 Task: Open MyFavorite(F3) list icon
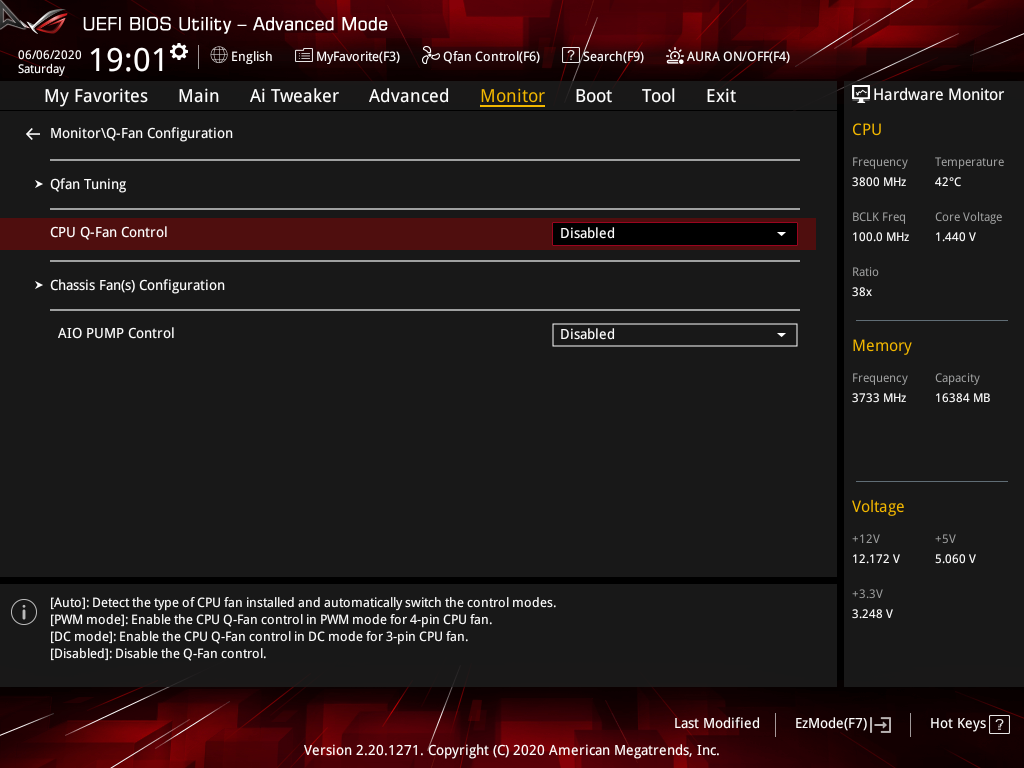tap(304, 56)
